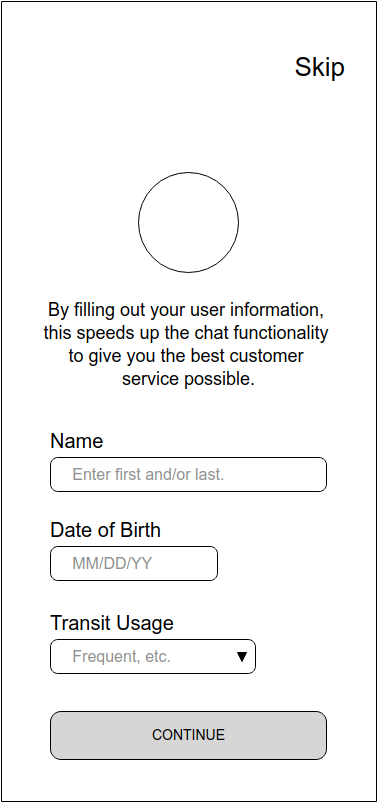377x802 pixels.
Task: Click the 'By filling out your user information' line
Action: pos(186,310)
